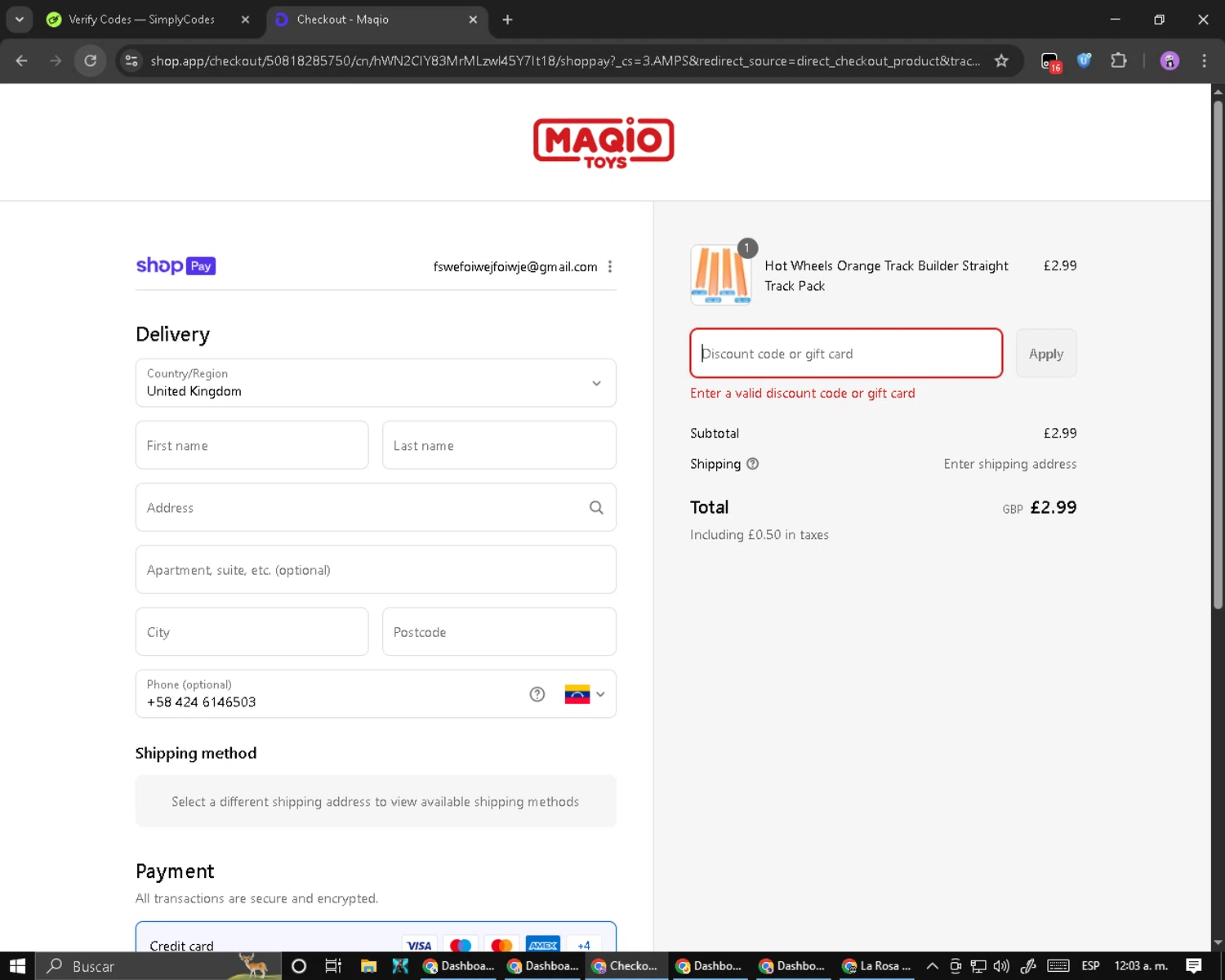This screenshot has width=1225, height=980.
Task: Open the browser extensions puzzle menu
Action: coord(1119,60)
